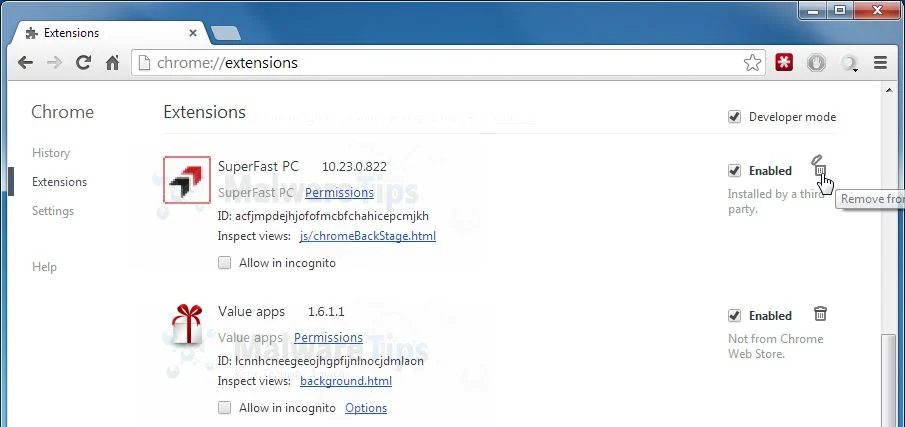Close the Extensions tab

tap(193, 33)
